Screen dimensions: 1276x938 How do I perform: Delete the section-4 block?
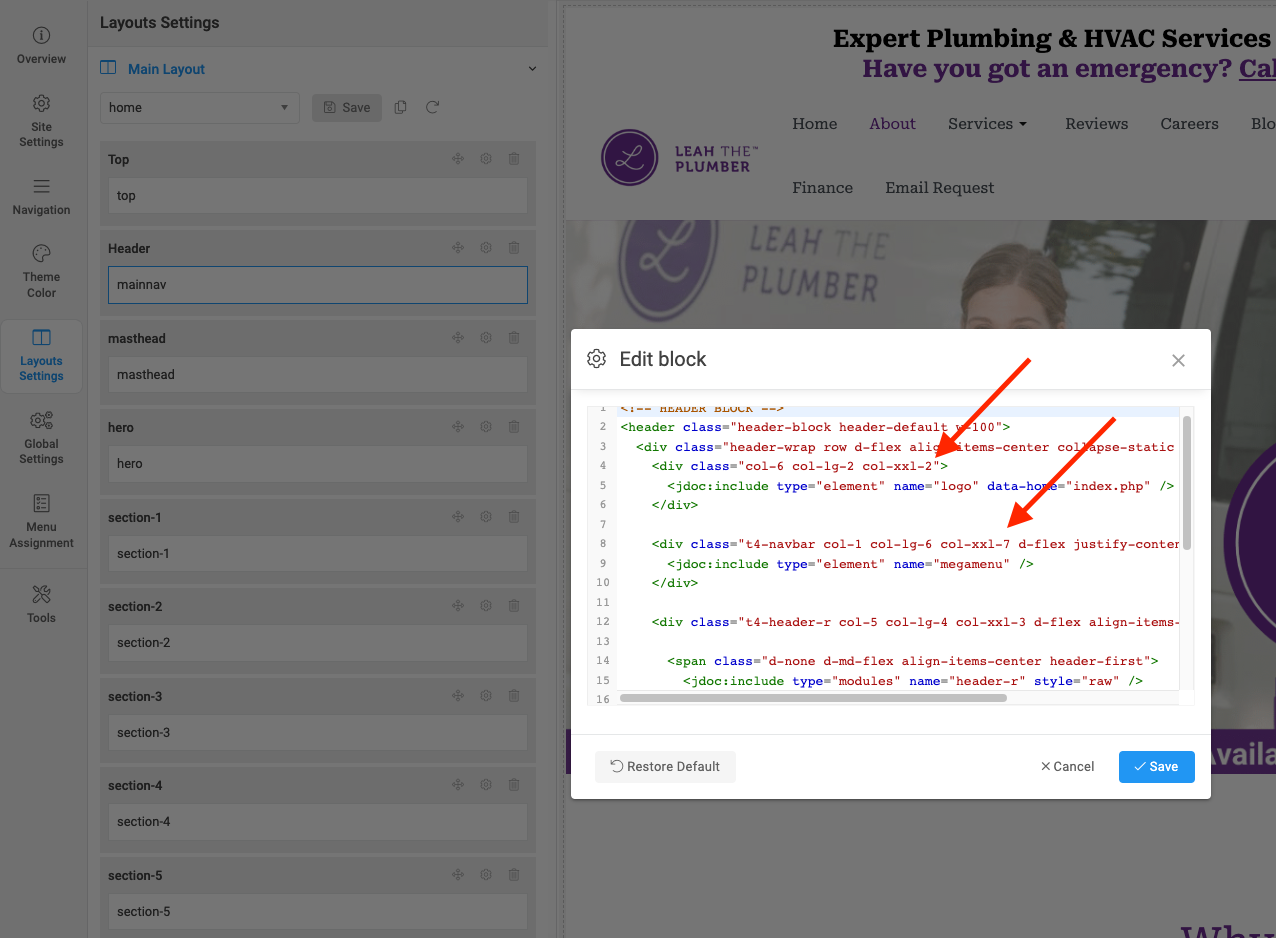[x=514, y=785]
